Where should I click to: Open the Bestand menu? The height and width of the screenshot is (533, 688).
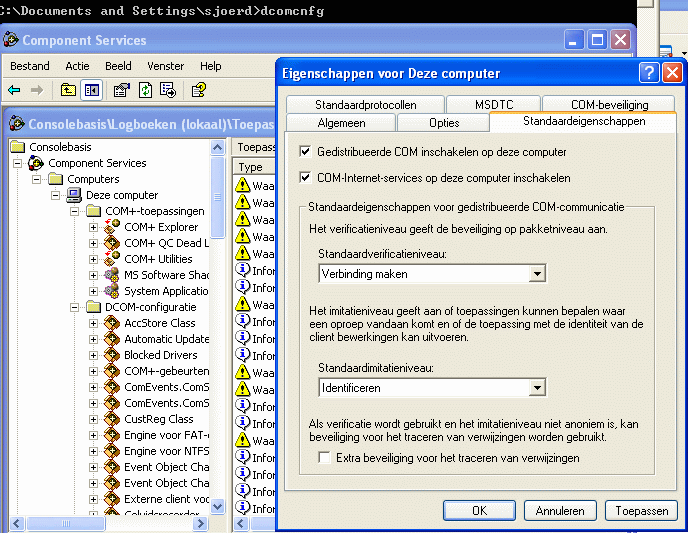coord(30,66)
